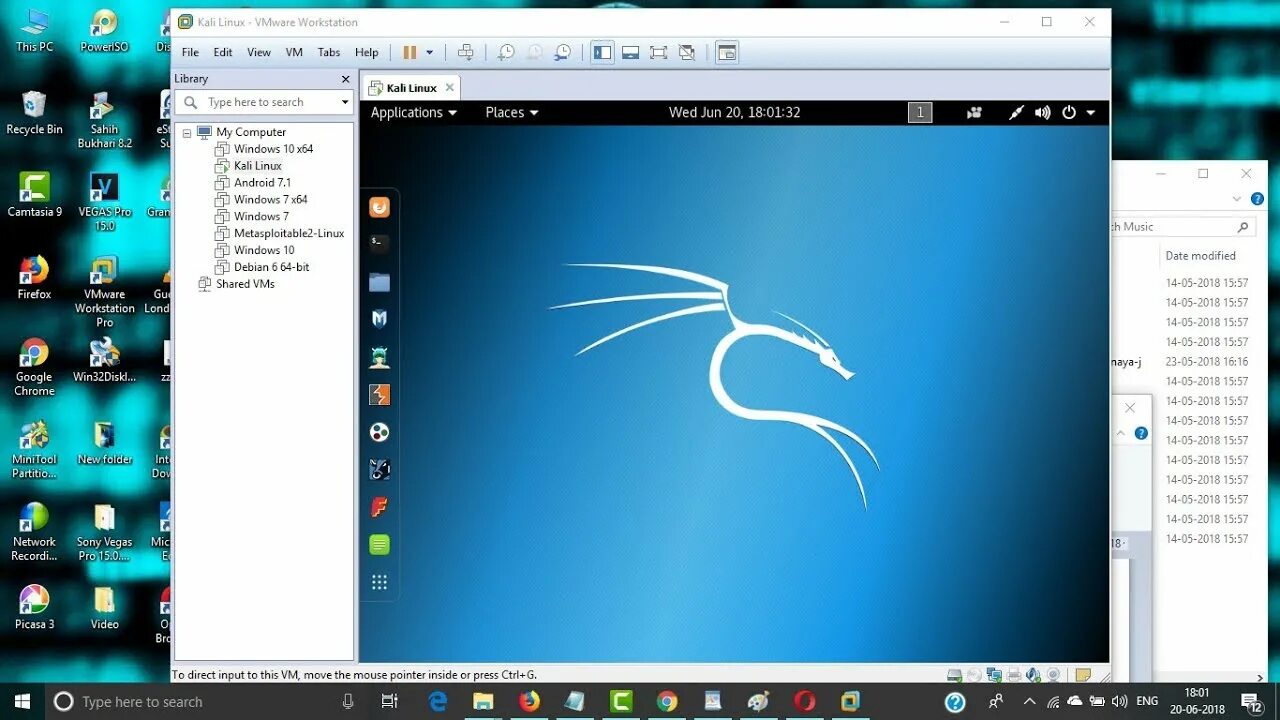
Task: Open the View menu in VMware
Action: pos(259,52)
